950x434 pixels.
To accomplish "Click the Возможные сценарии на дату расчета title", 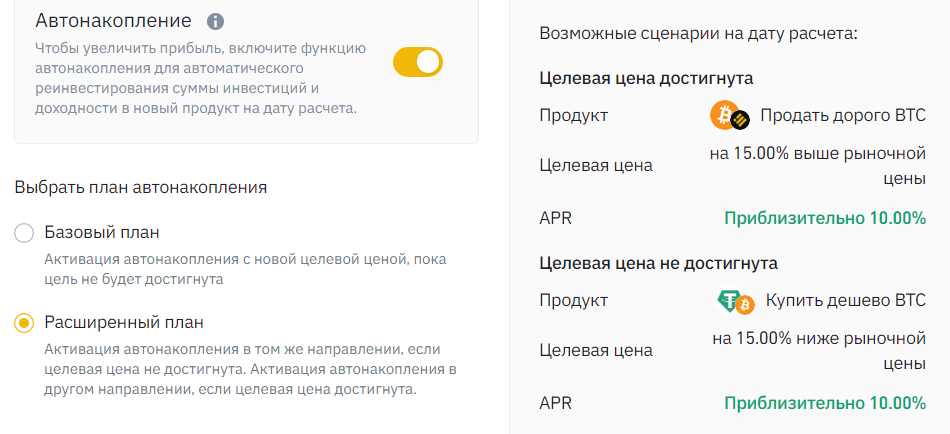I will tap(698, 33).
